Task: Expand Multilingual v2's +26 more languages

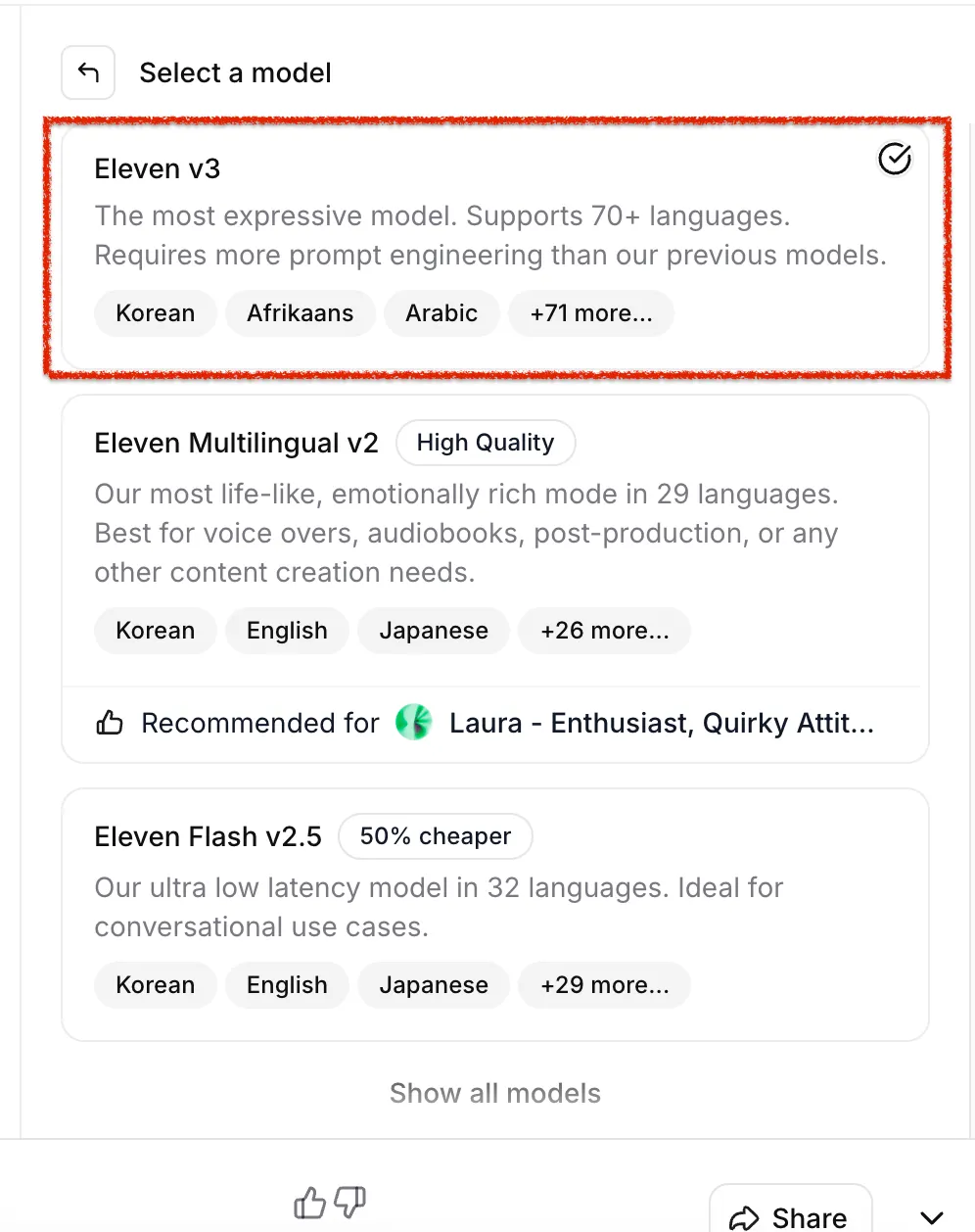Action: (x=604, y=631)
